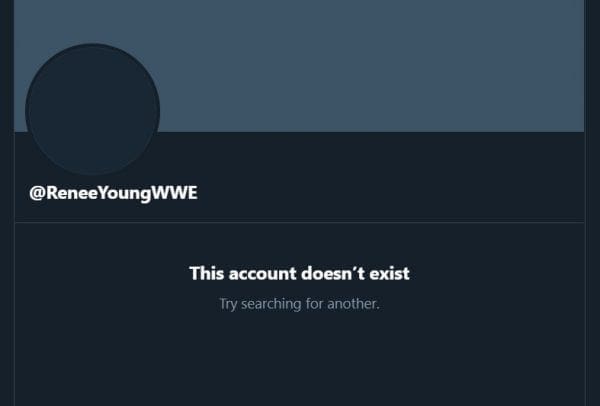Click the word "exist" in the heading
The image size is (600, 406).
388,273
